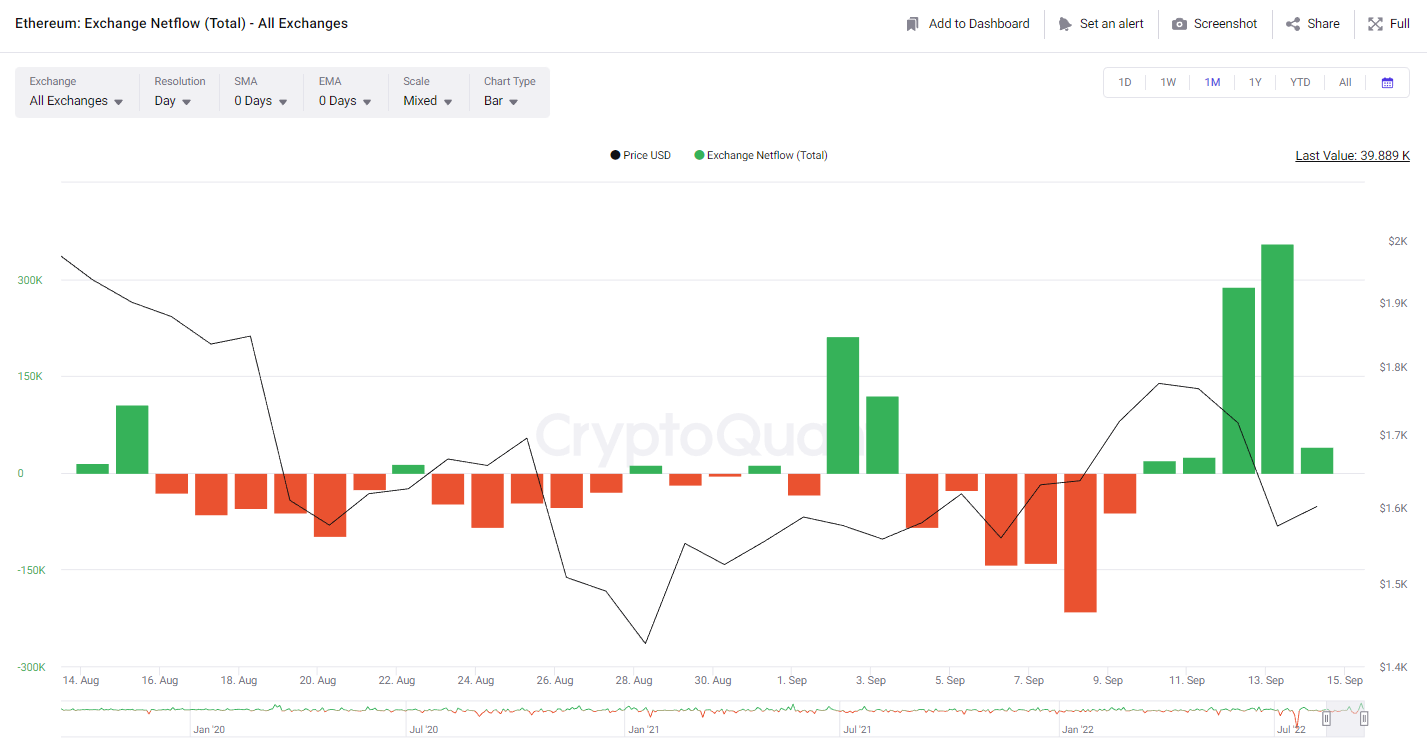Click the Price USD legend dot
Viewport: 1427px width, 746px height.
pyautogui.click(x=614, y=155)
